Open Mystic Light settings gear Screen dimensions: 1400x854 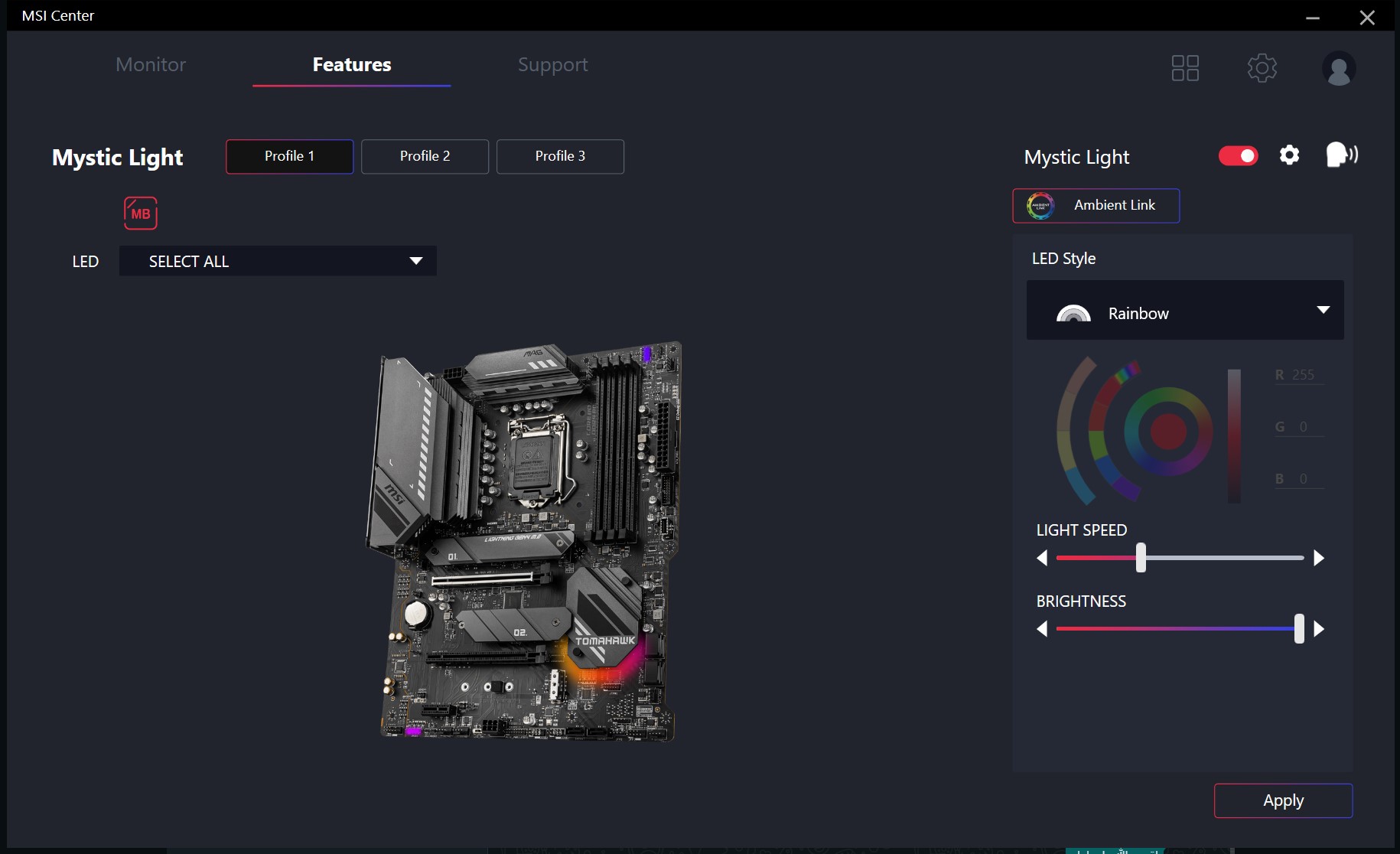pos(1289,155)
